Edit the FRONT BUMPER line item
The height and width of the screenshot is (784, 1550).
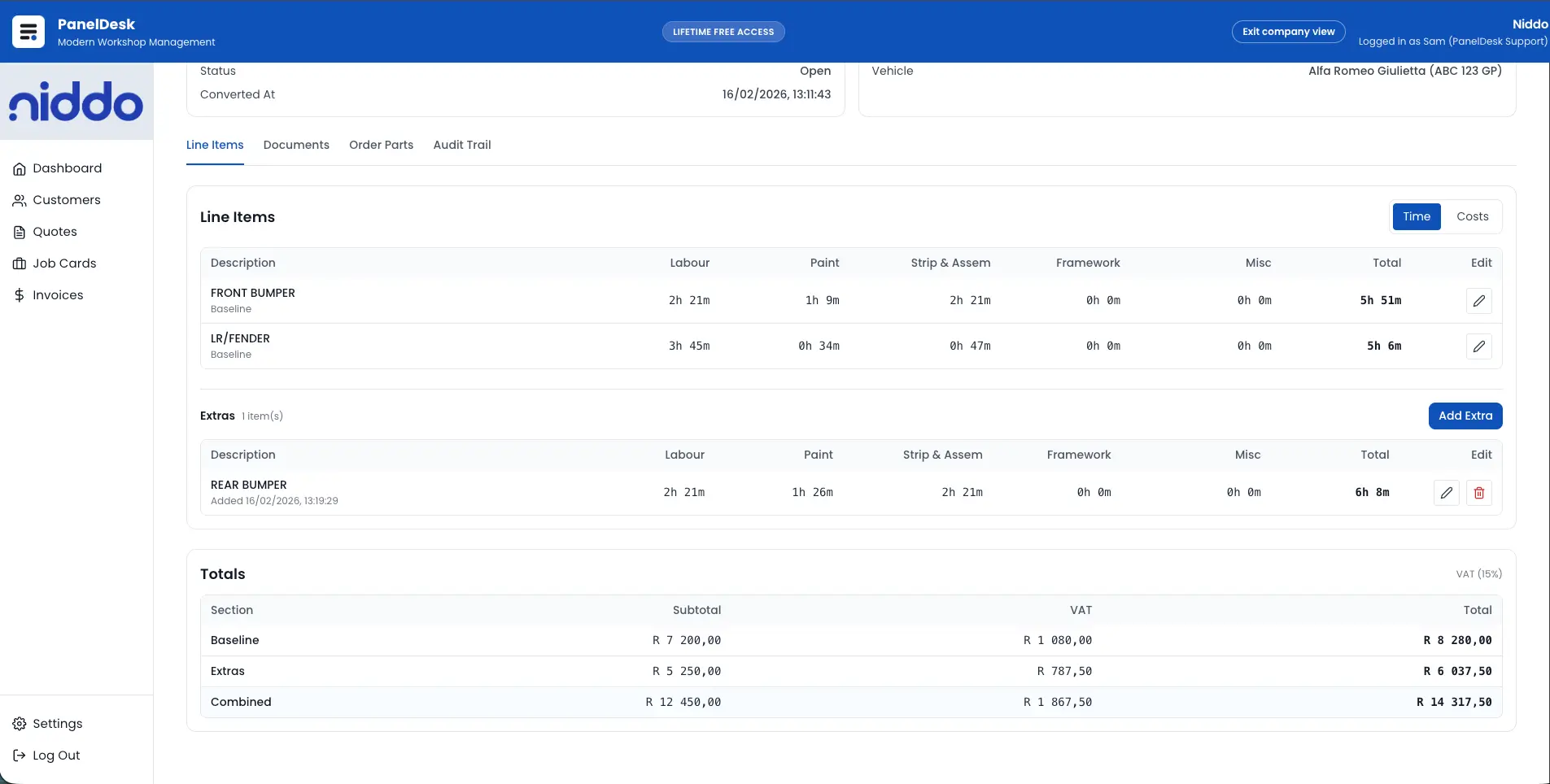(1478, 300)
